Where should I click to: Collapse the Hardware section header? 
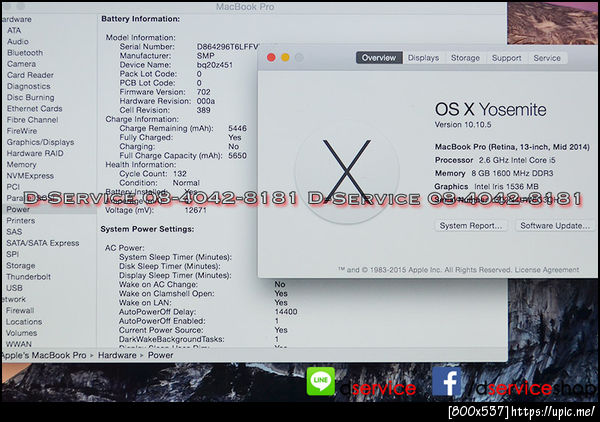point(16,19)
